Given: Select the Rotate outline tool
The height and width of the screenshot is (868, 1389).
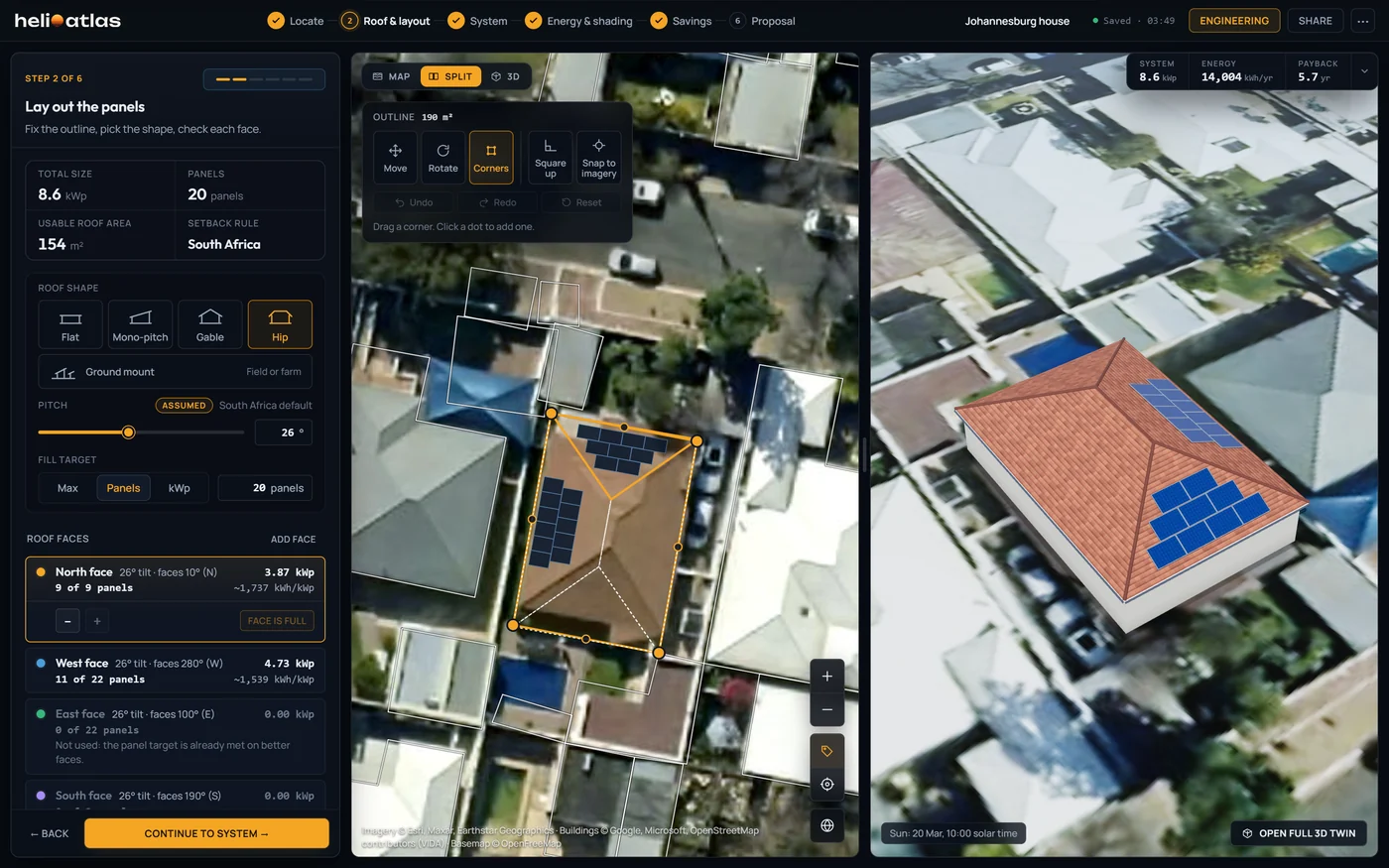Looking at the screenshot, I should tap(443, 157).
